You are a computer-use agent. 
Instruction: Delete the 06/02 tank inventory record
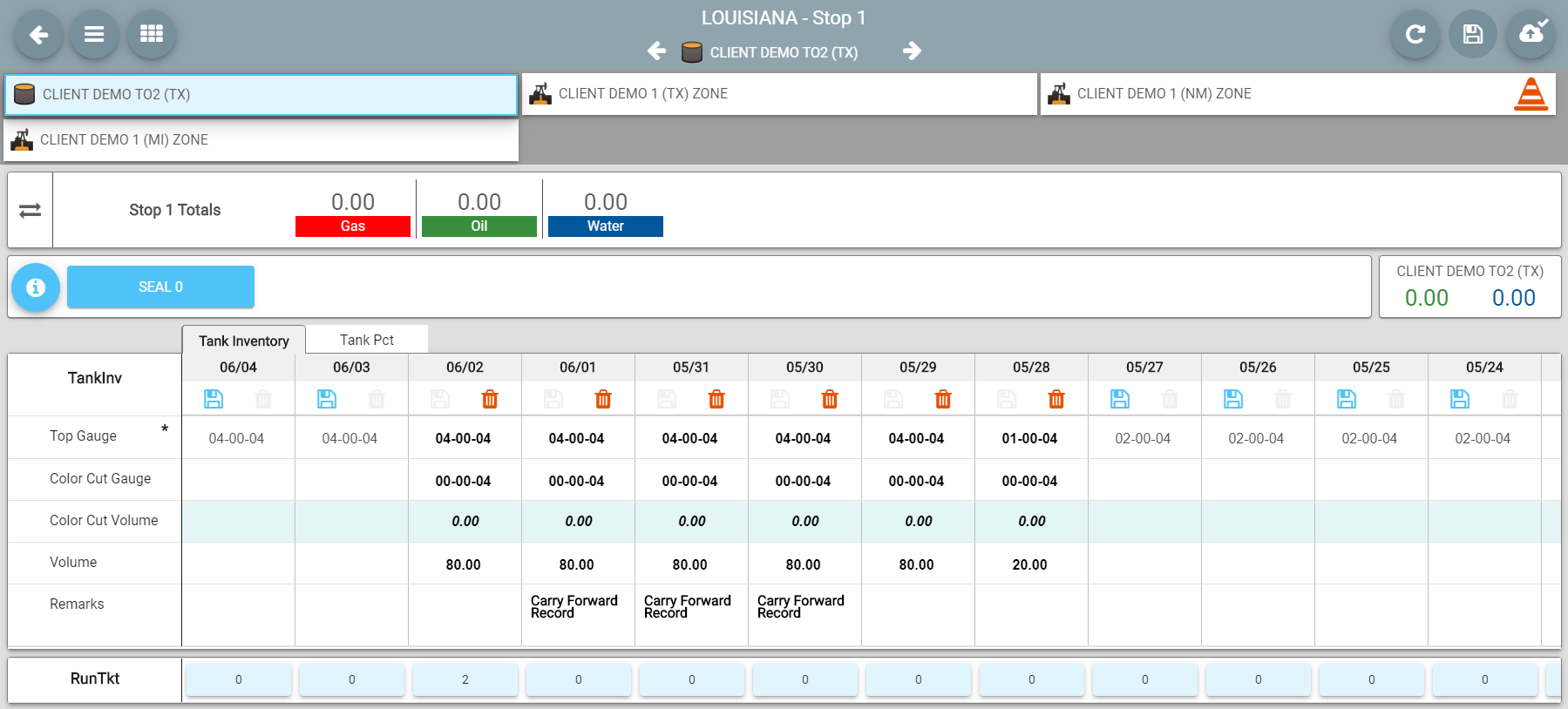[490, 400]
